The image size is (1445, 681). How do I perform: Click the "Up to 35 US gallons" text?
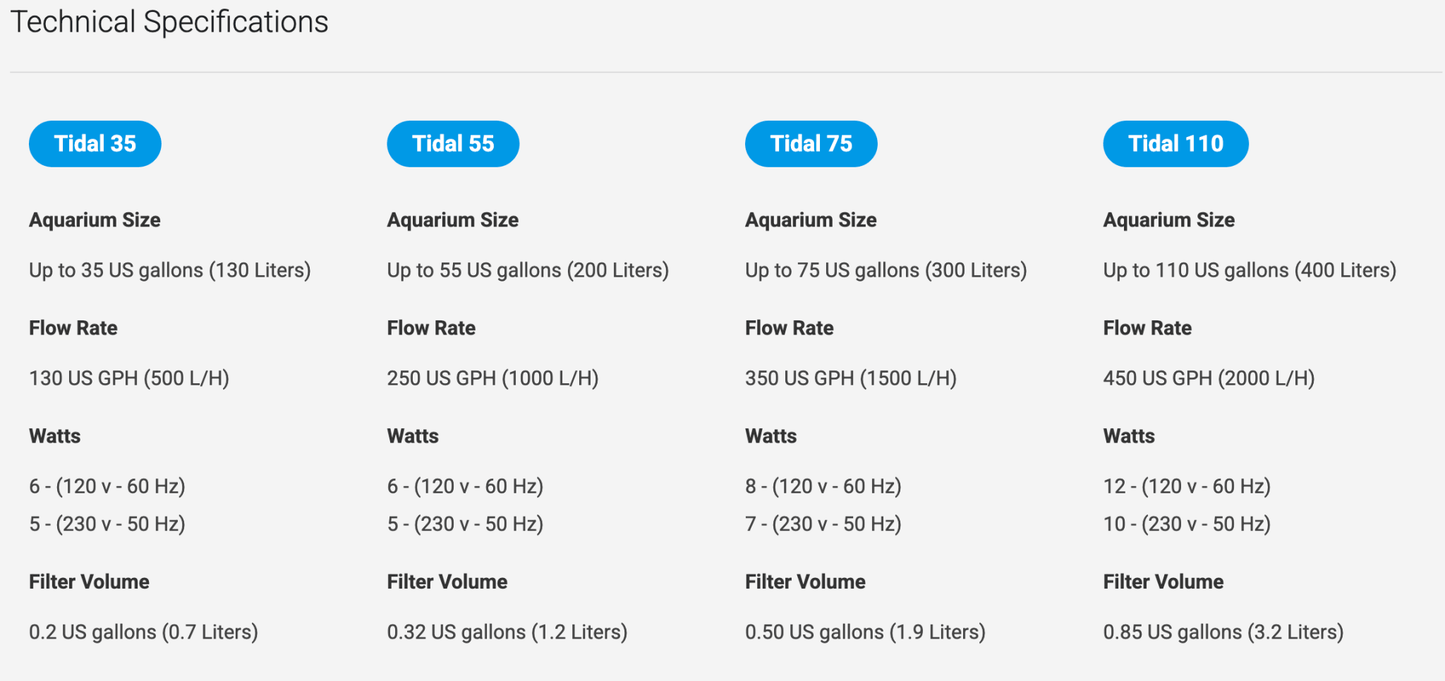click(x=170, y=270)
